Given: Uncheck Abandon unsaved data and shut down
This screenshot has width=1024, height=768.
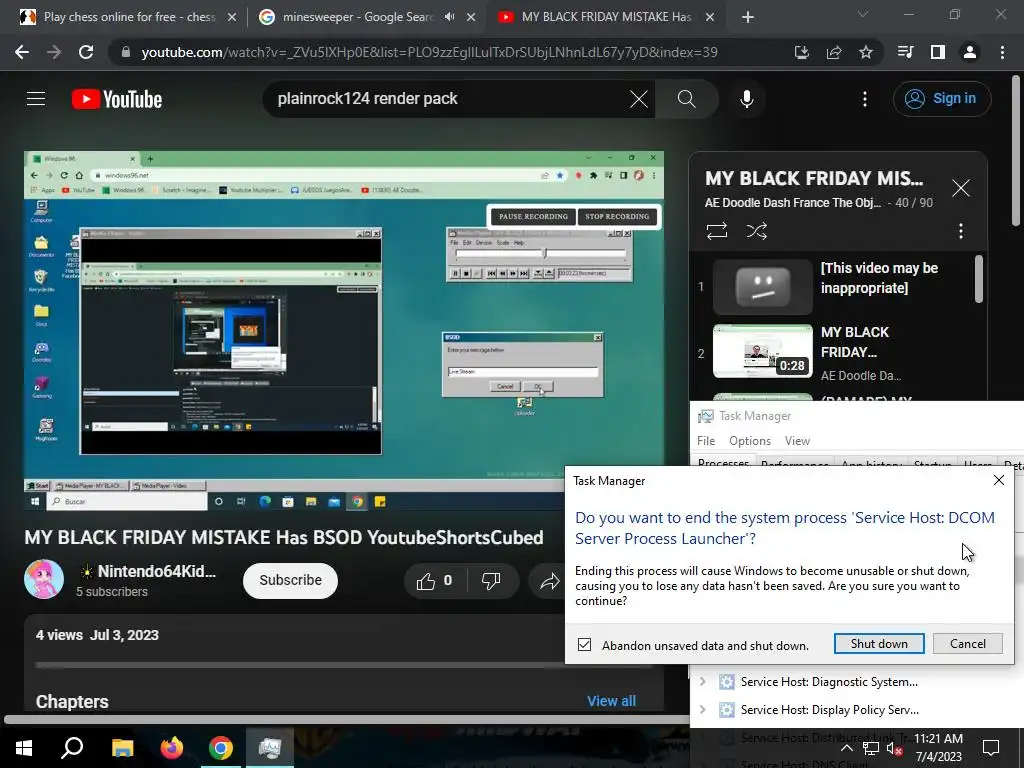Looking at the screenshot, I should coord(584,645).
